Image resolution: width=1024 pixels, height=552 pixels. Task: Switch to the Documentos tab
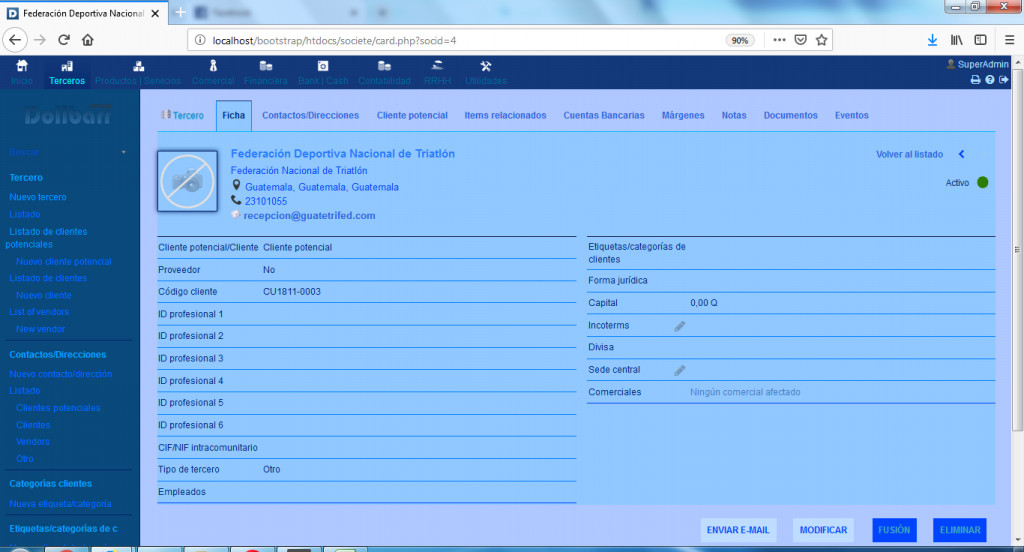click(x=790, y=115)
